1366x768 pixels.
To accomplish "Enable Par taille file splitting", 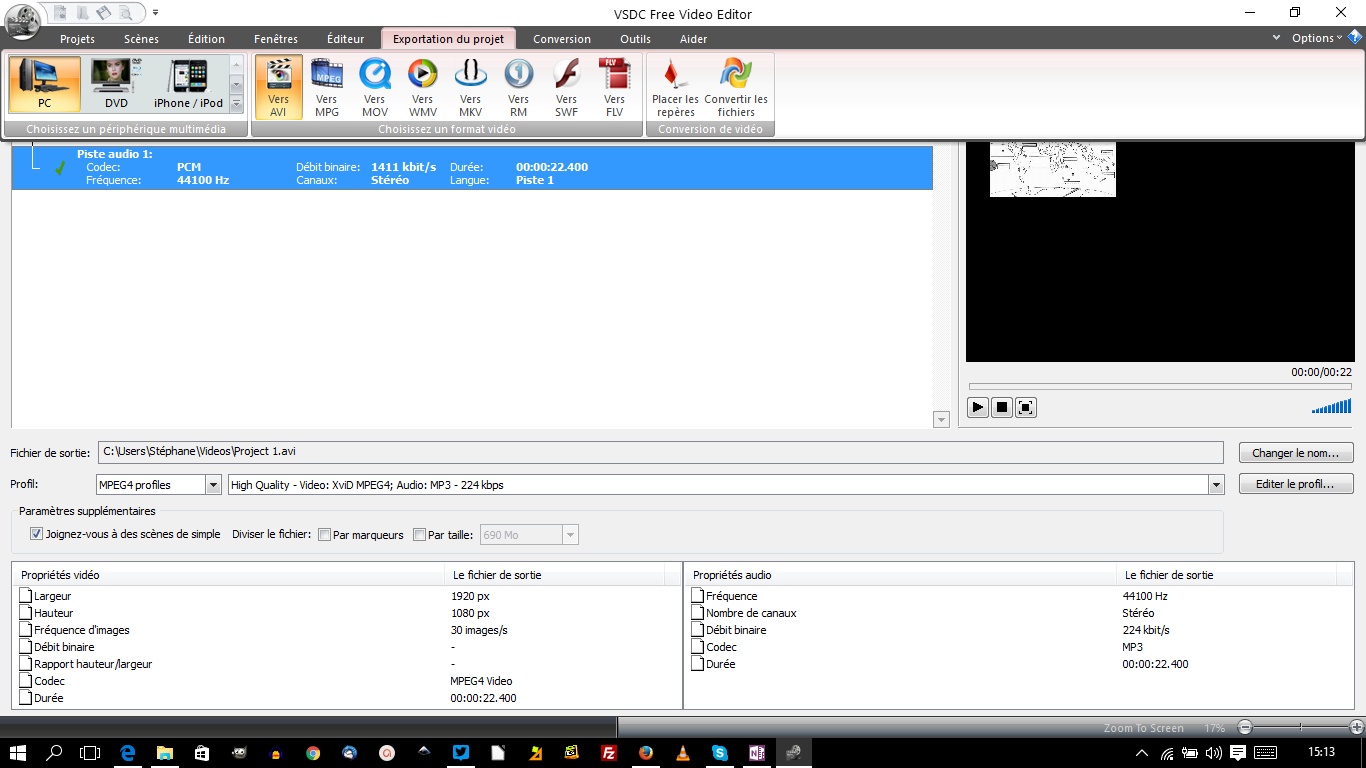I will [x=419, y=535].
